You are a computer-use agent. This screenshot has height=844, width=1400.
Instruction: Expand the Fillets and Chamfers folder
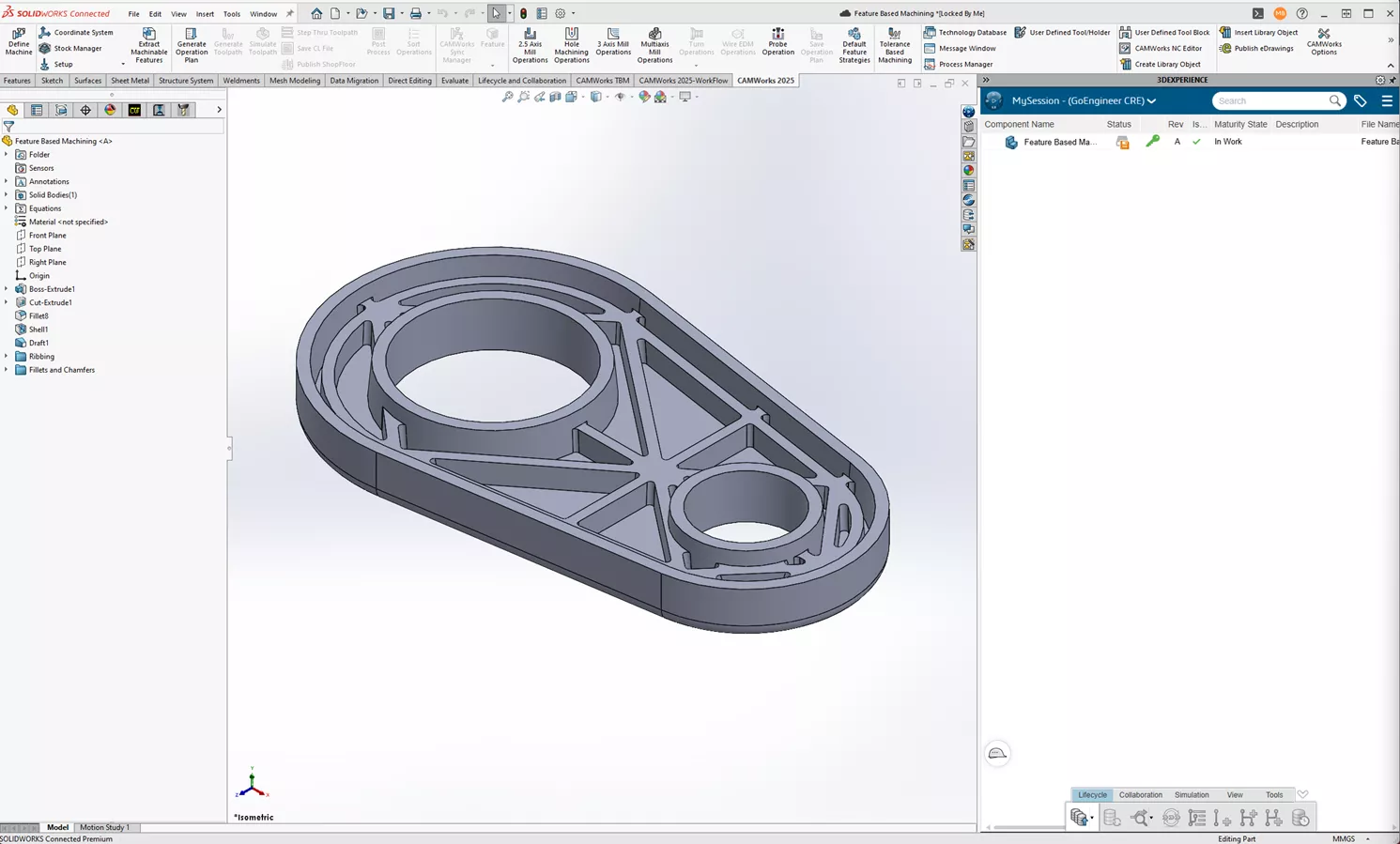click(x=7, y=370)
